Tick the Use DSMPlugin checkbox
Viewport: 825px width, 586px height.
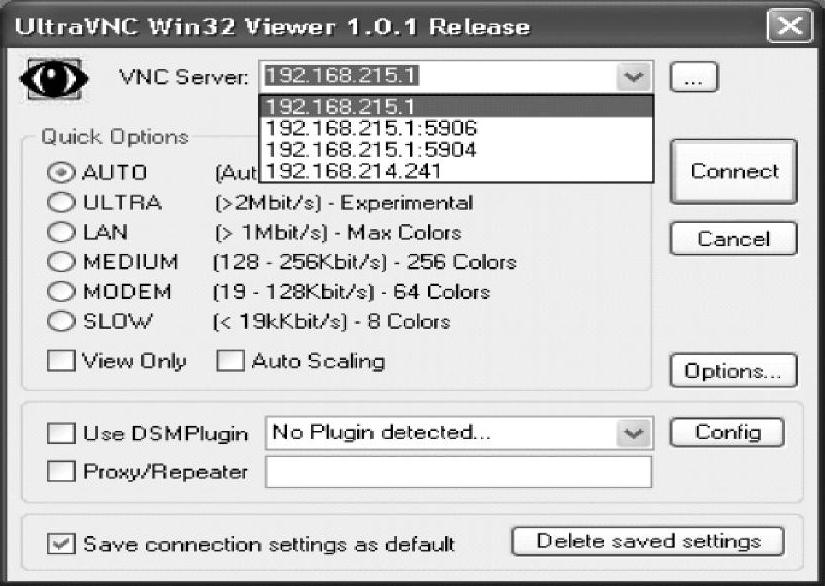point(61,433)
